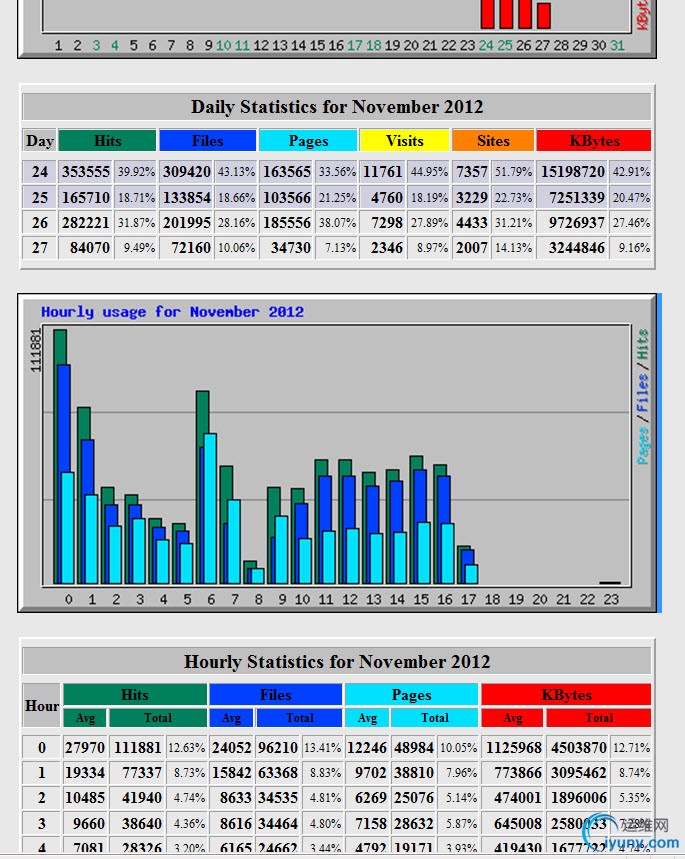This screenshot has width=685, height=859.
Task: Click the KBytes value 7251339
Action: tap(577, 197)
